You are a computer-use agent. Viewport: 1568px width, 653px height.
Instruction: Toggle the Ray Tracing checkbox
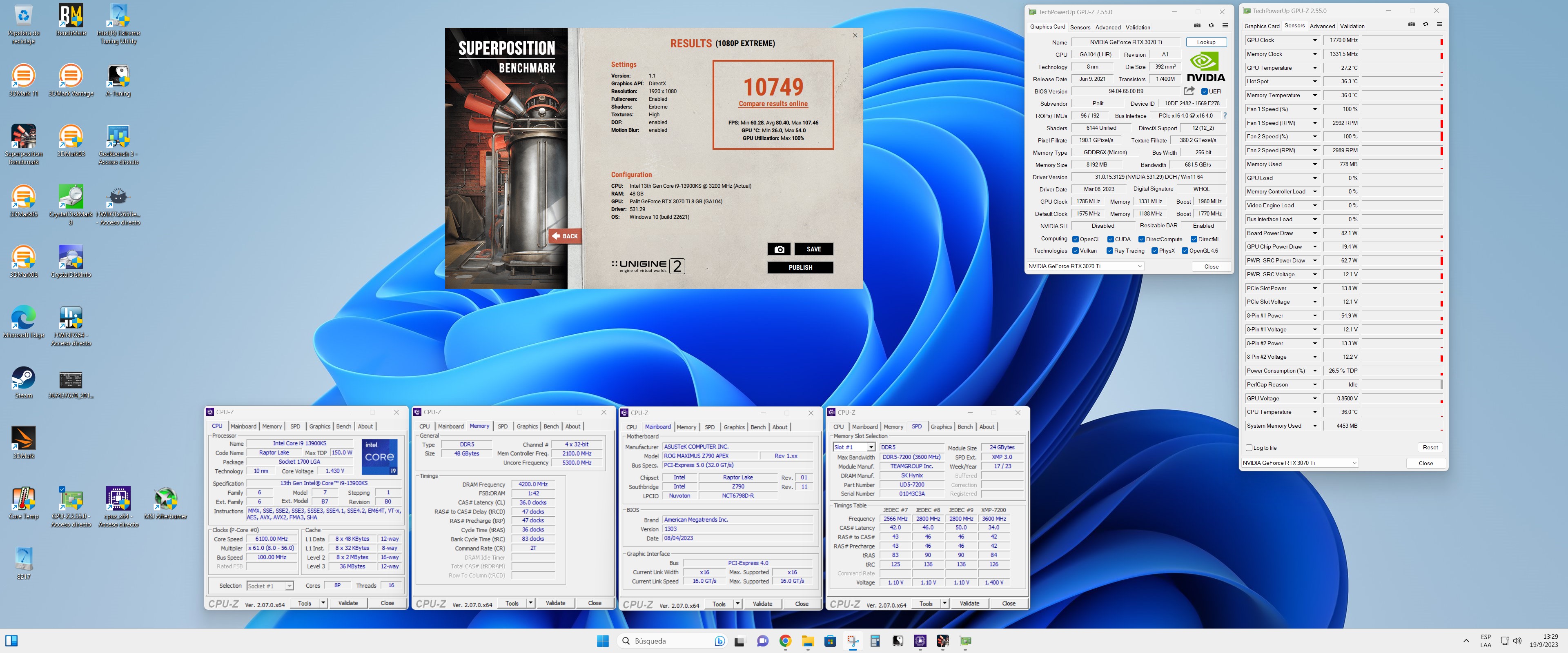[1110, 251]
